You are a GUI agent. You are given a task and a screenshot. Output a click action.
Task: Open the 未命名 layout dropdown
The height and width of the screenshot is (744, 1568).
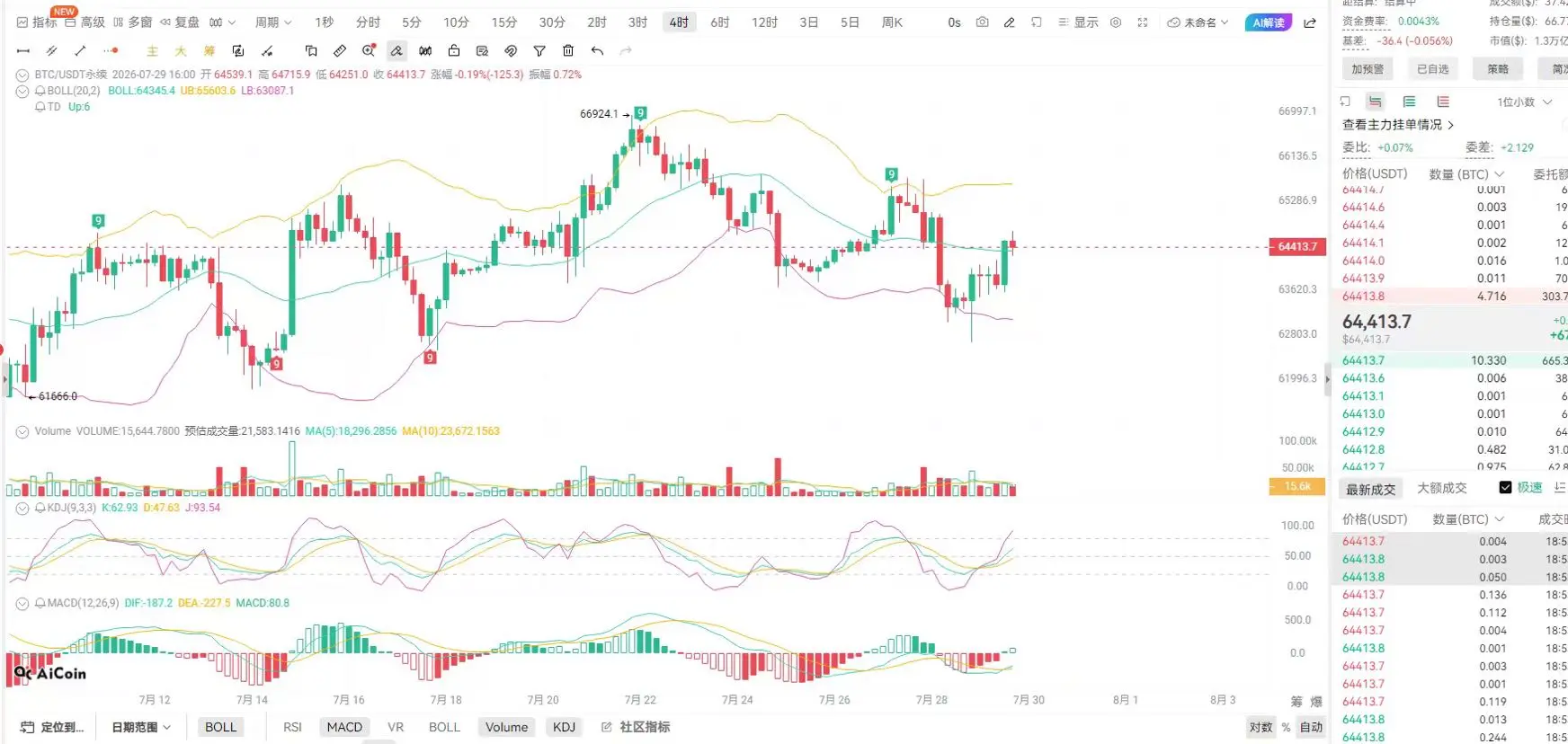1198,22
